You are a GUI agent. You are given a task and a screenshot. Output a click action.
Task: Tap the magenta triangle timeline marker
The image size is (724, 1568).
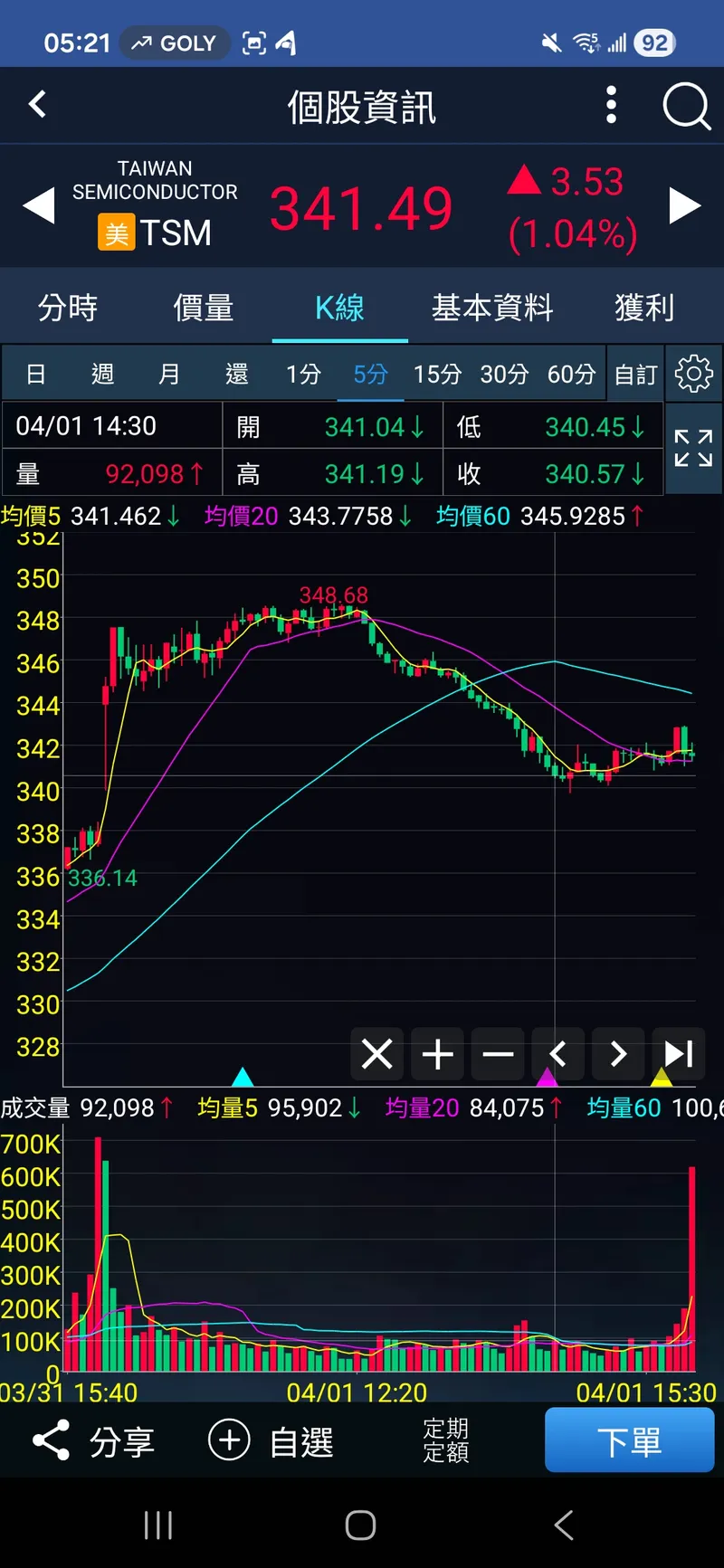(547, 1077)
